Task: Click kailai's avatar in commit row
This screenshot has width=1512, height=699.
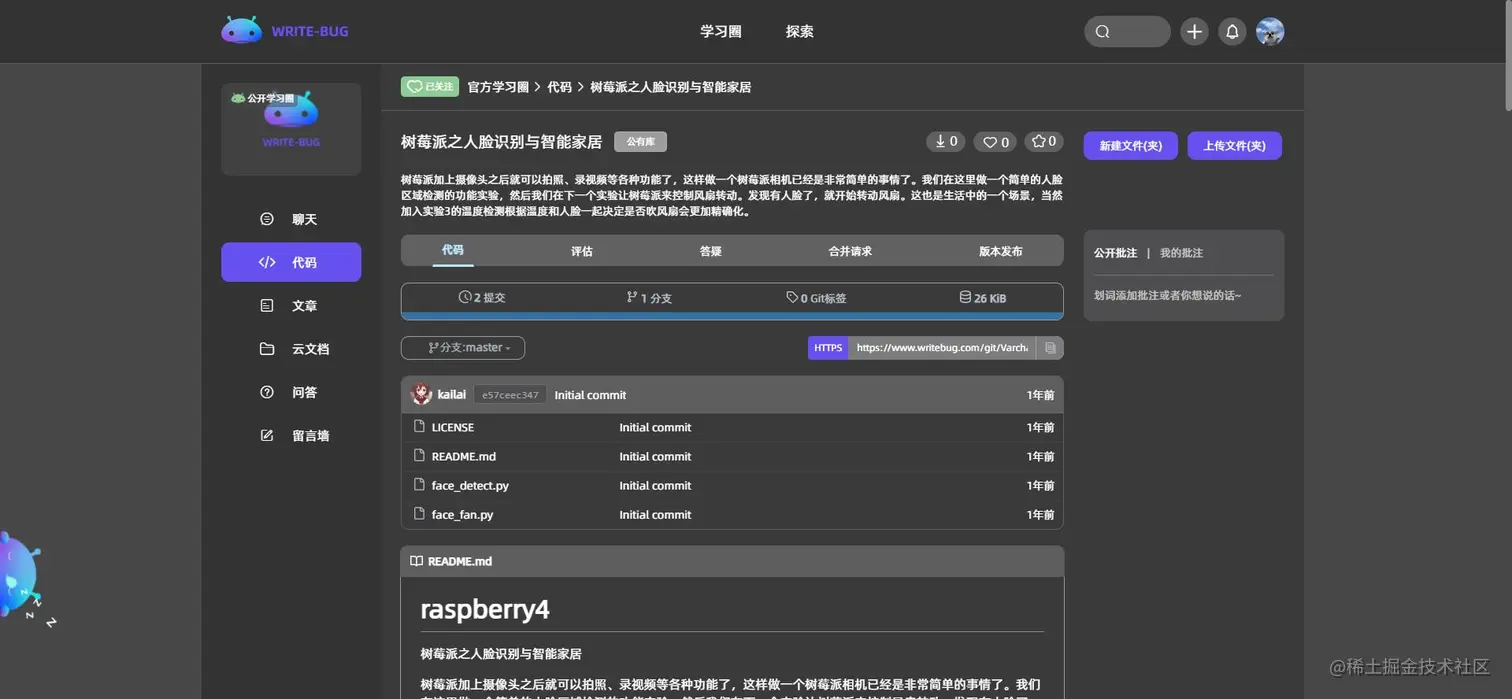Action: tap(421, 394)
